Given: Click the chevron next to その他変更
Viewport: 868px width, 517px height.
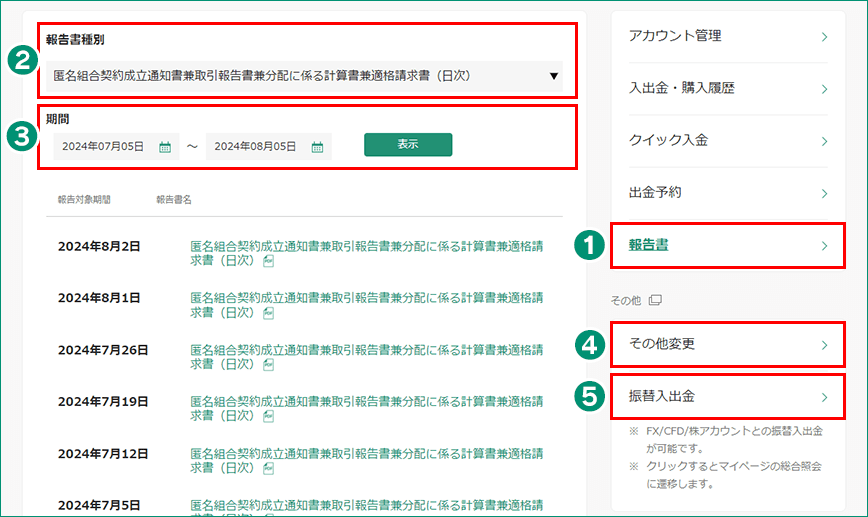Looking at the screenshot, I should click(x=824, y=345).
